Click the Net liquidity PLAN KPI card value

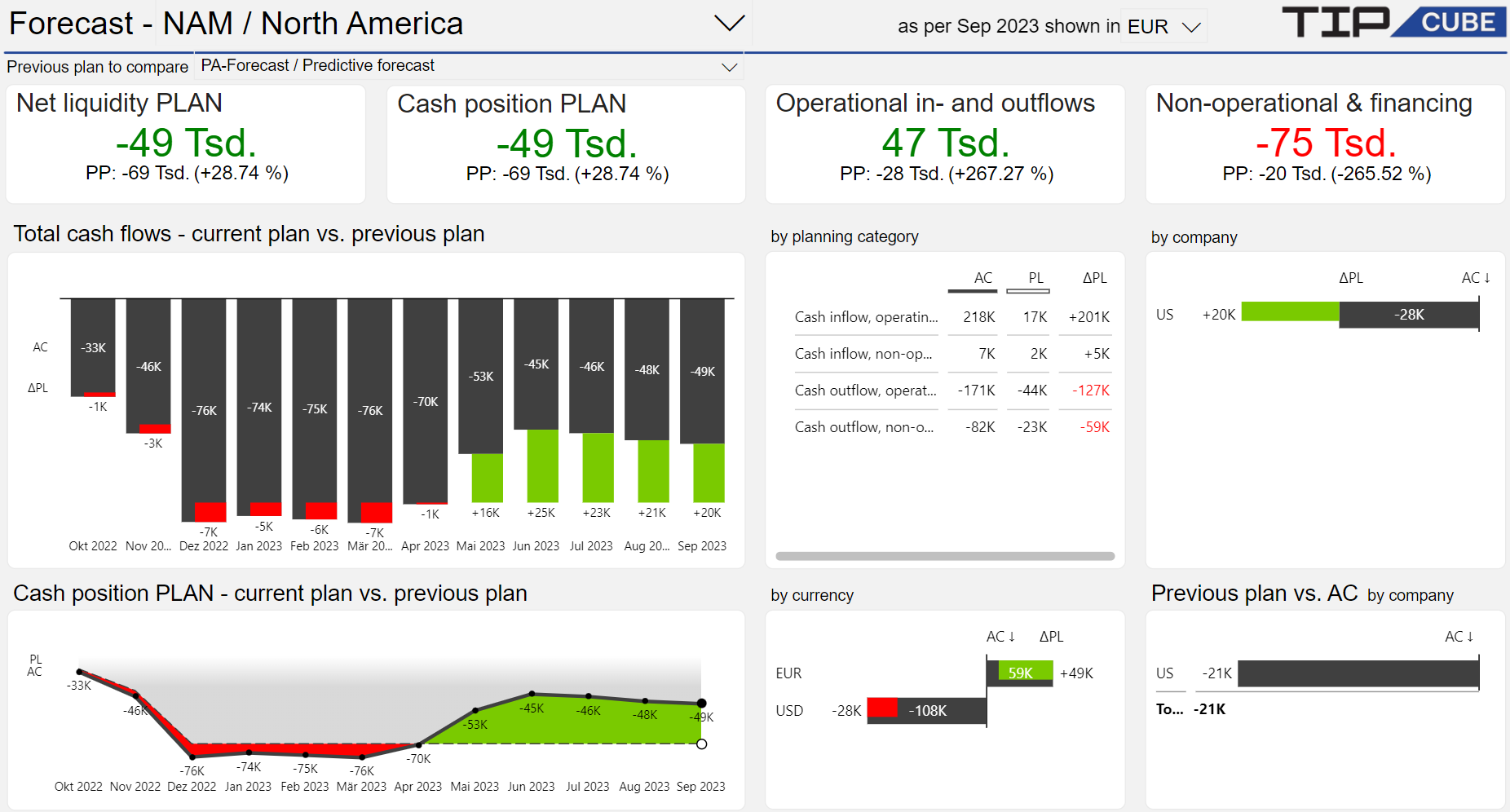(x=186, y=143)
